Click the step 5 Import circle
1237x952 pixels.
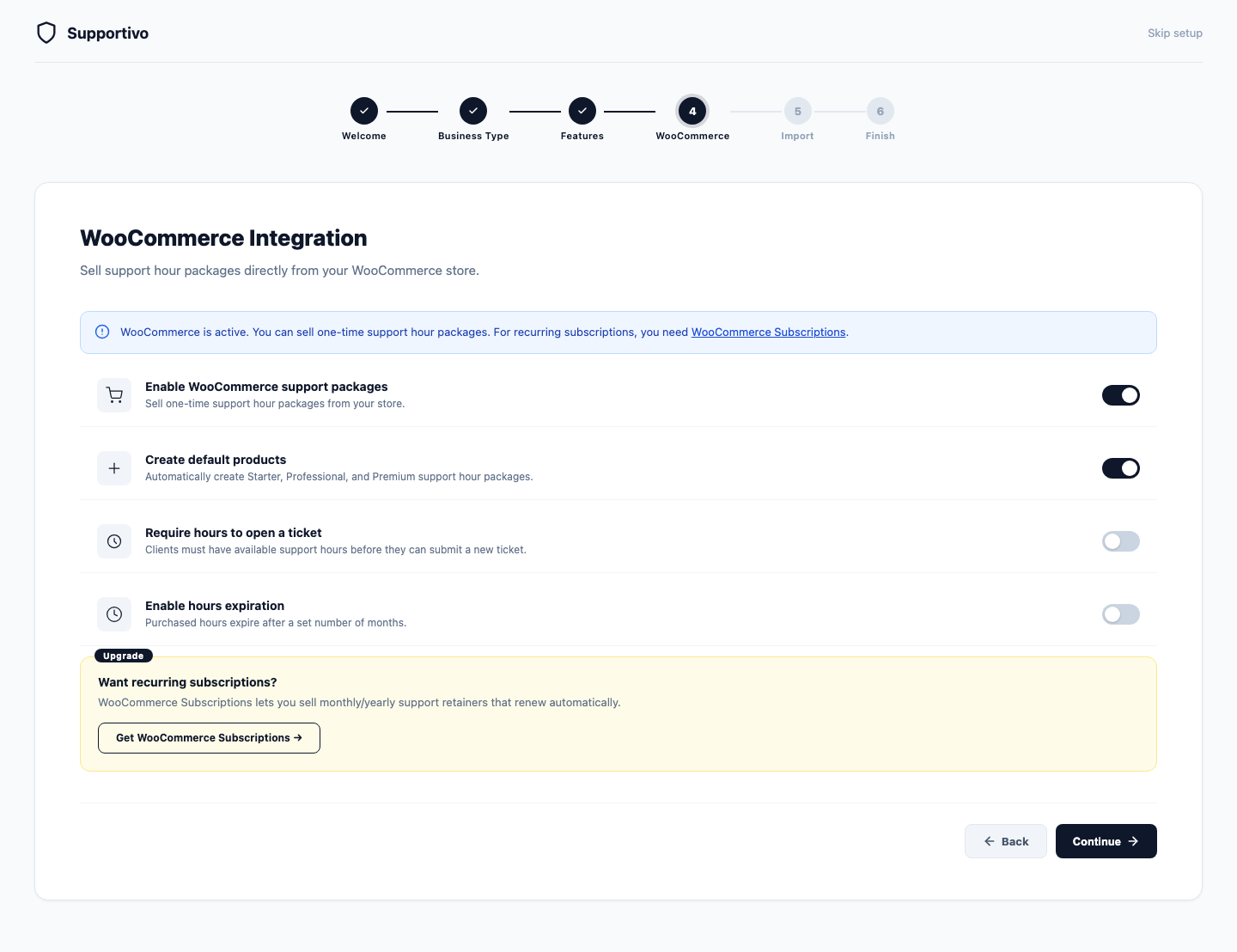798,111
